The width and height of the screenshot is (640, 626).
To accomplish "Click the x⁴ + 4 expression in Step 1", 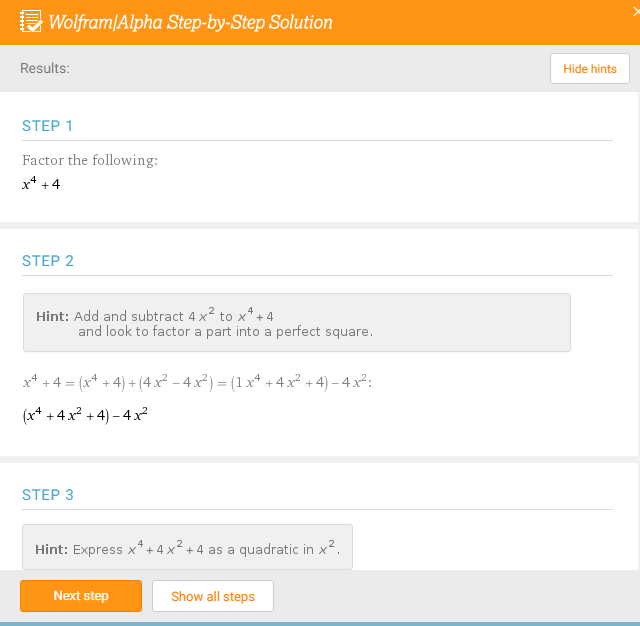I will 41,184.
